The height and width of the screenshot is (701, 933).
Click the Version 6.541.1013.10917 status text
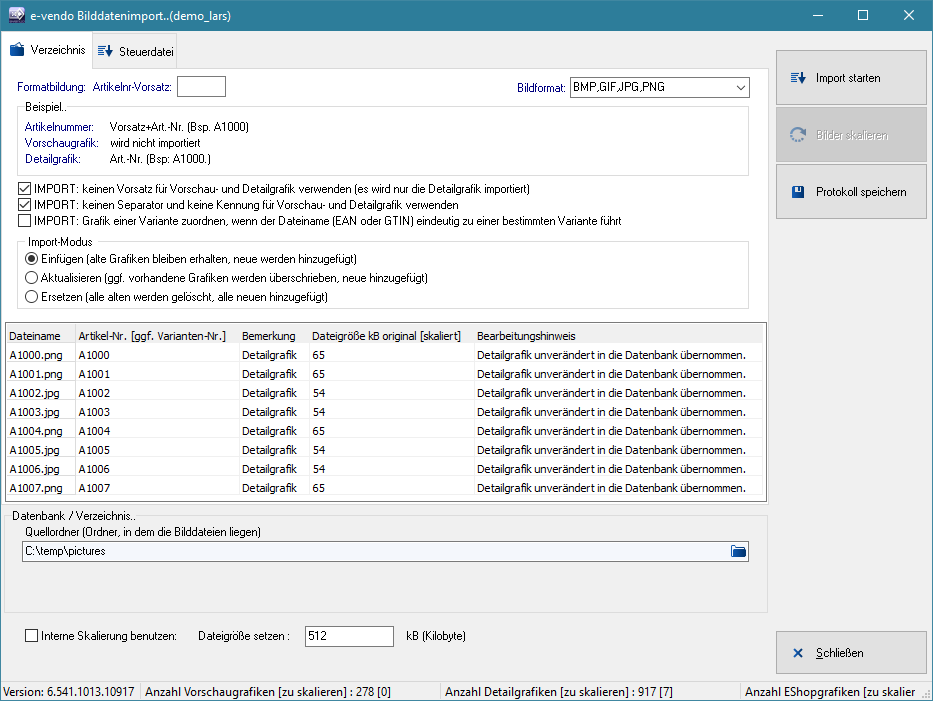(69, 692)
